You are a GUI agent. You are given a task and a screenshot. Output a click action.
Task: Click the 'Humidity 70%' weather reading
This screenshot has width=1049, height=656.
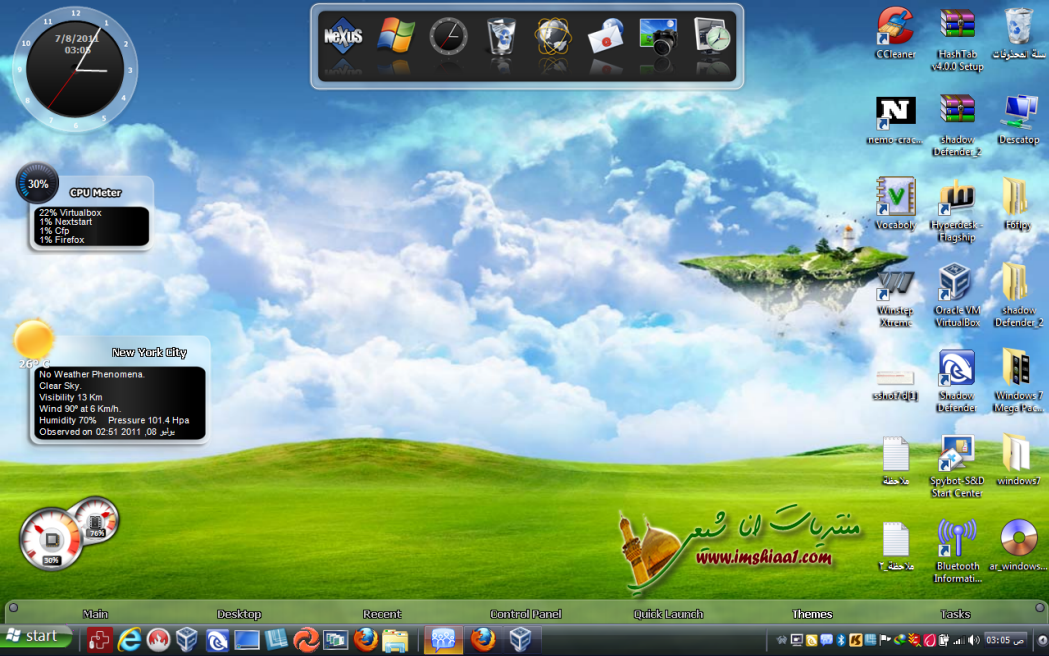[68, 421]
